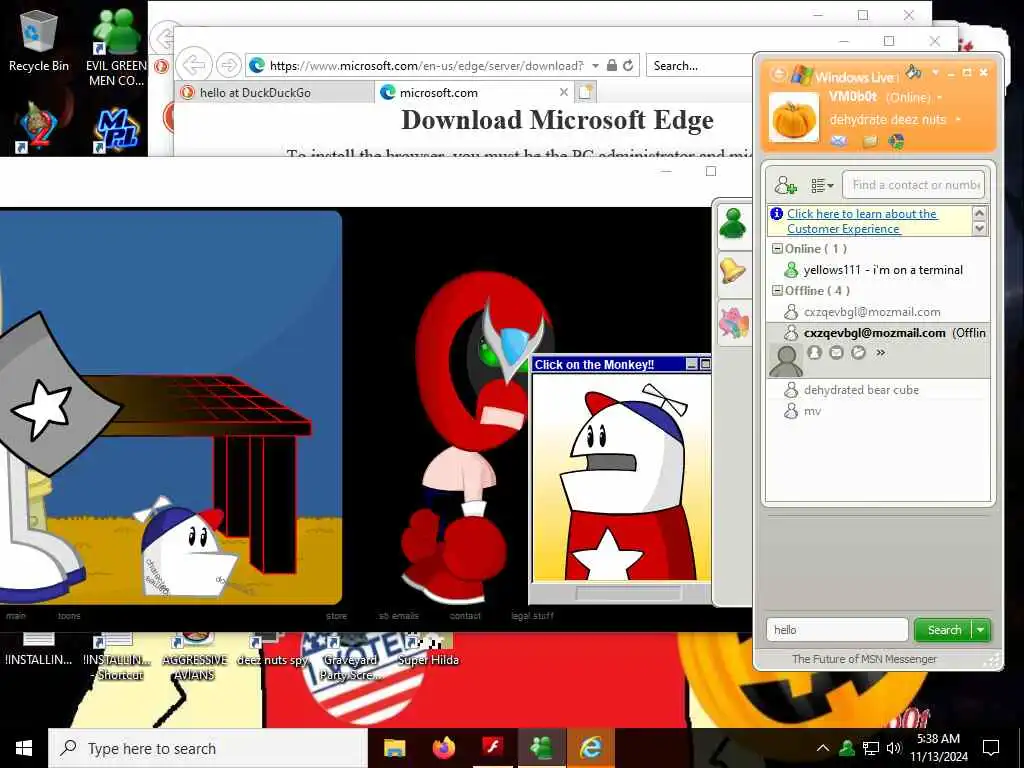Click the send e-mail icon under the selected contact
Image resolution: width=1024 pixels, height=768 pixels.
pyautogui.click(x=837, y=353)
